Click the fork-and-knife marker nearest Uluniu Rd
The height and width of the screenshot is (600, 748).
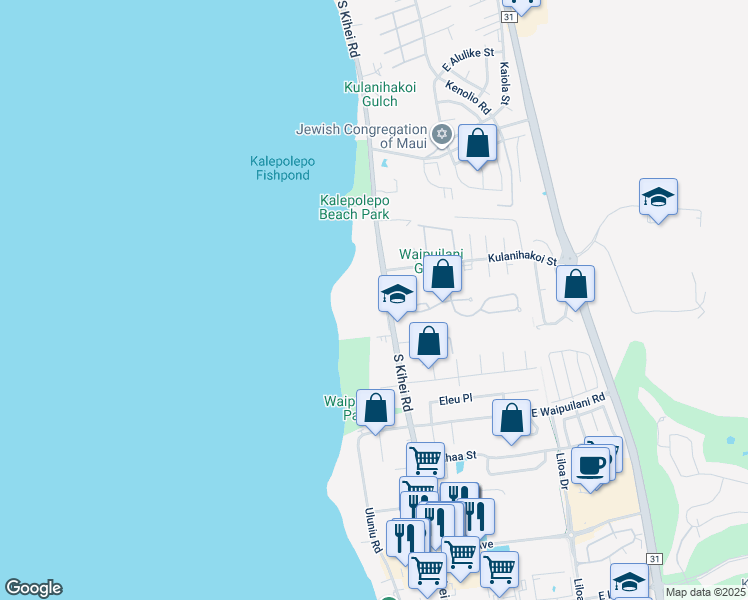pyautogui.click(x=405, y=539)
